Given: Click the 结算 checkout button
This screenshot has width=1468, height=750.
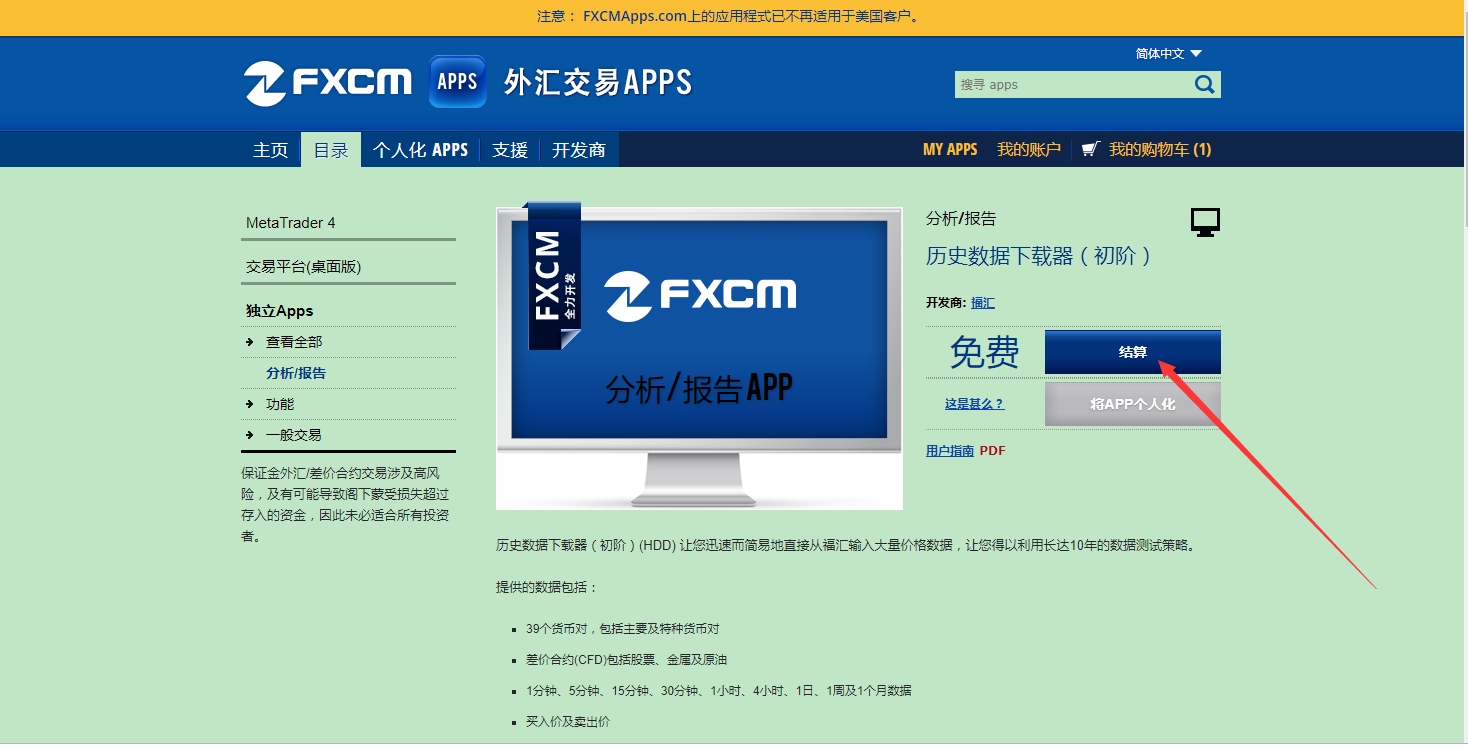Looking at the screenshot, I should 1133,352.
